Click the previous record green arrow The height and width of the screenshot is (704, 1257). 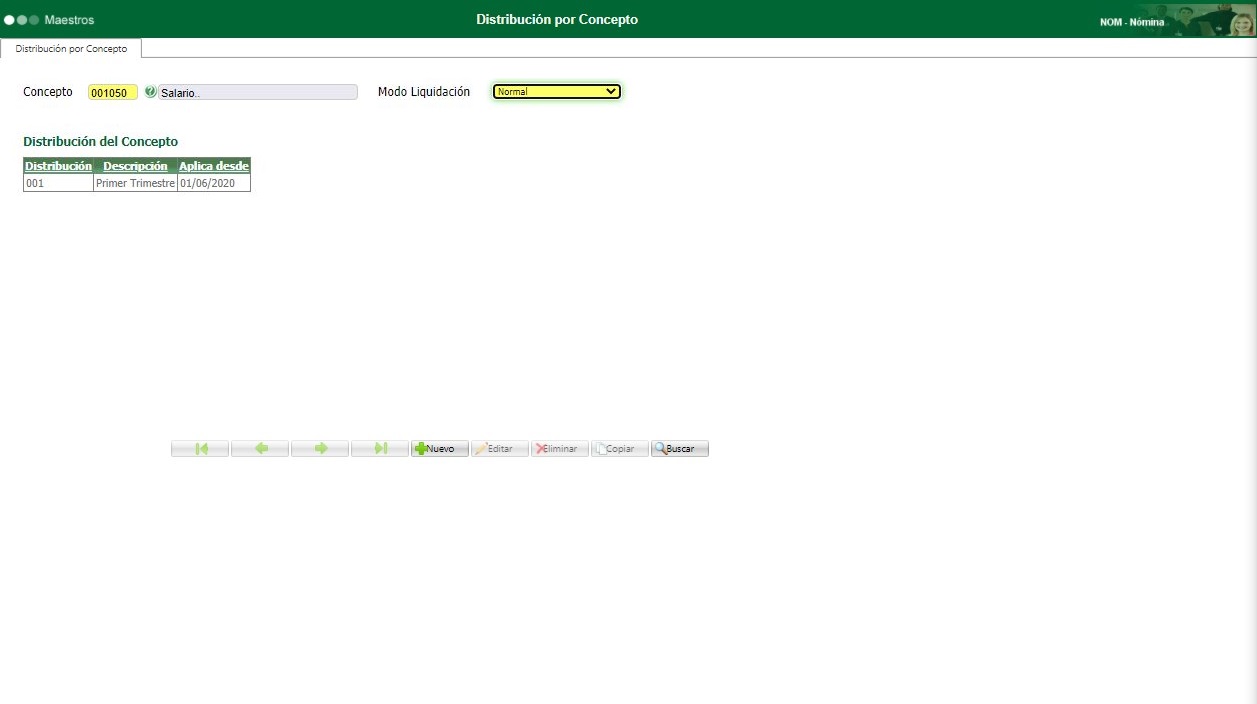(x=259, y=448)
